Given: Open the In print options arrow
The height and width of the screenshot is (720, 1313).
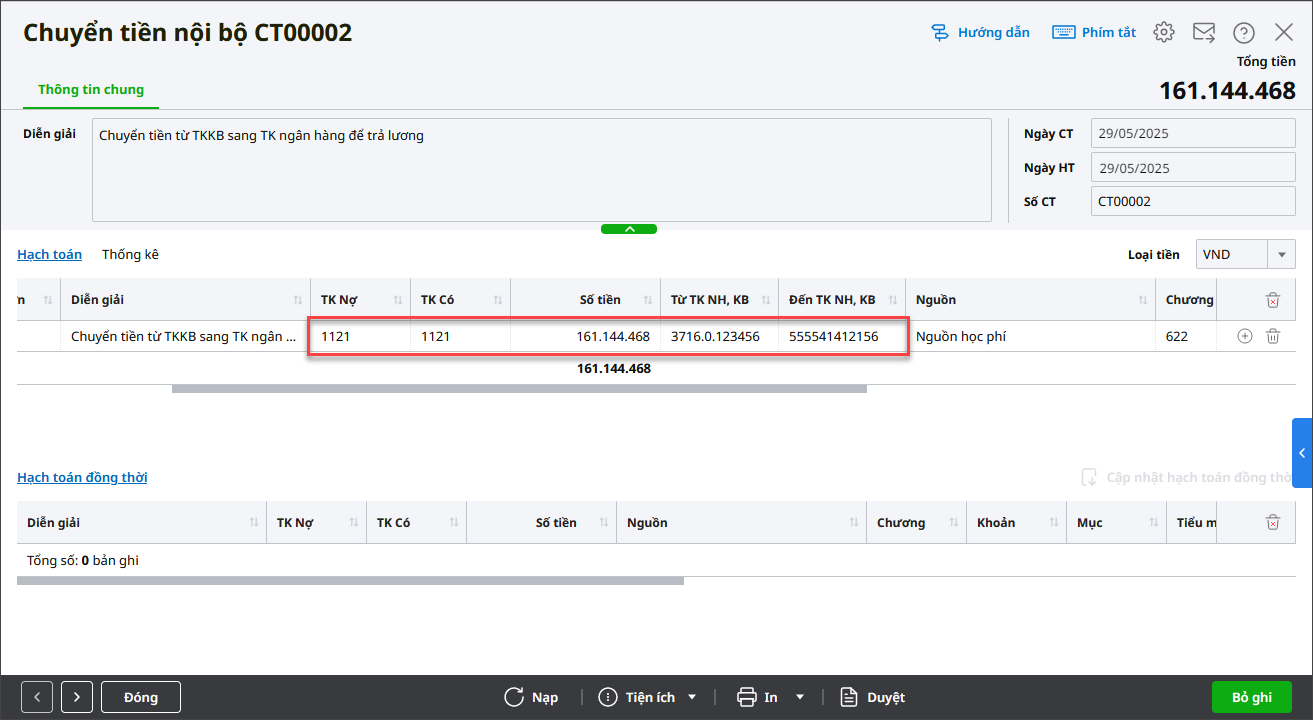Looking at the screenshot, I should 799,697.
